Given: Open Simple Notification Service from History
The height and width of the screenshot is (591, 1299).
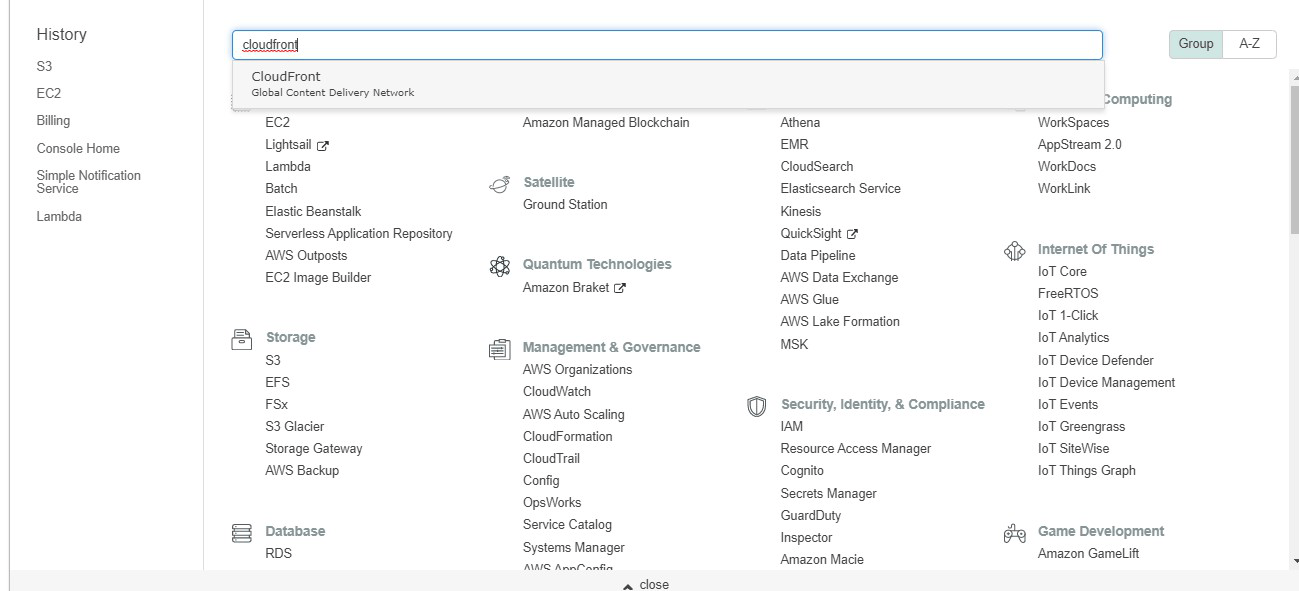Looking at the screenshot, I should point(89,182).
